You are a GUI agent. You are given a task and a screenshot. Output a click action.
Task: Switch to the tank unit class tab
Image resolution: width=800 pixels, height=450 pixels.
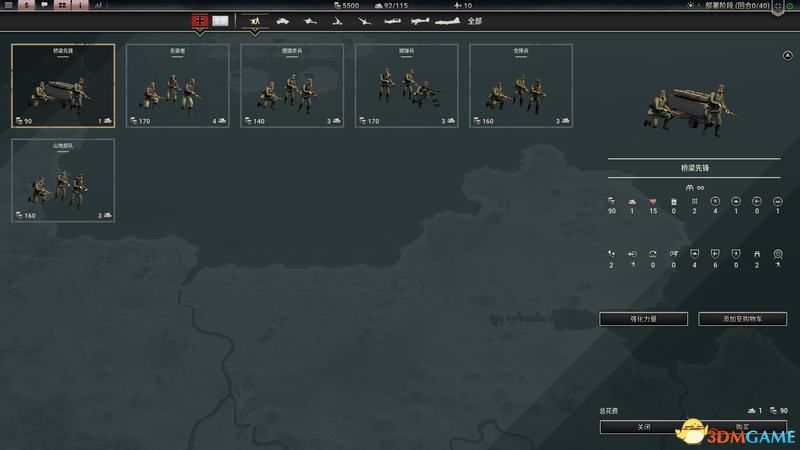point(282,21)
